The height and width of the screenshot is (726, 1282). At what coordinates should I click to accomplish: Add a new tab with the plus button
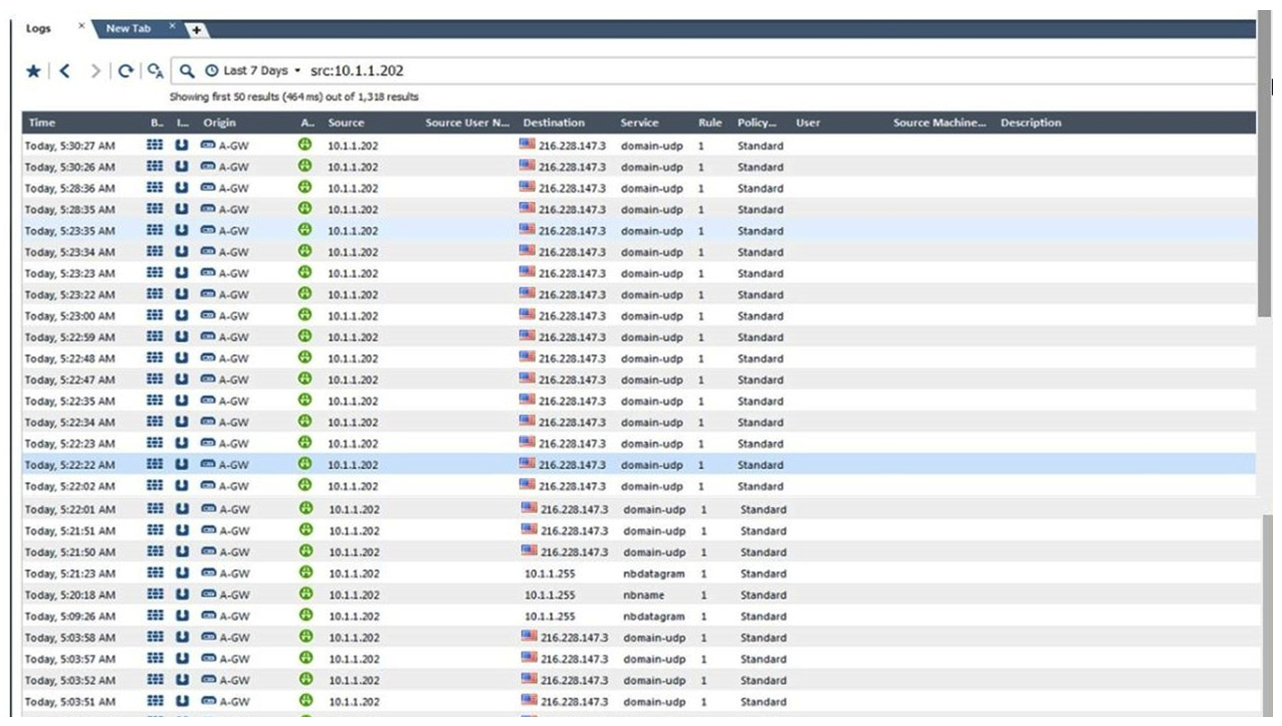click(x=197, y=30)
